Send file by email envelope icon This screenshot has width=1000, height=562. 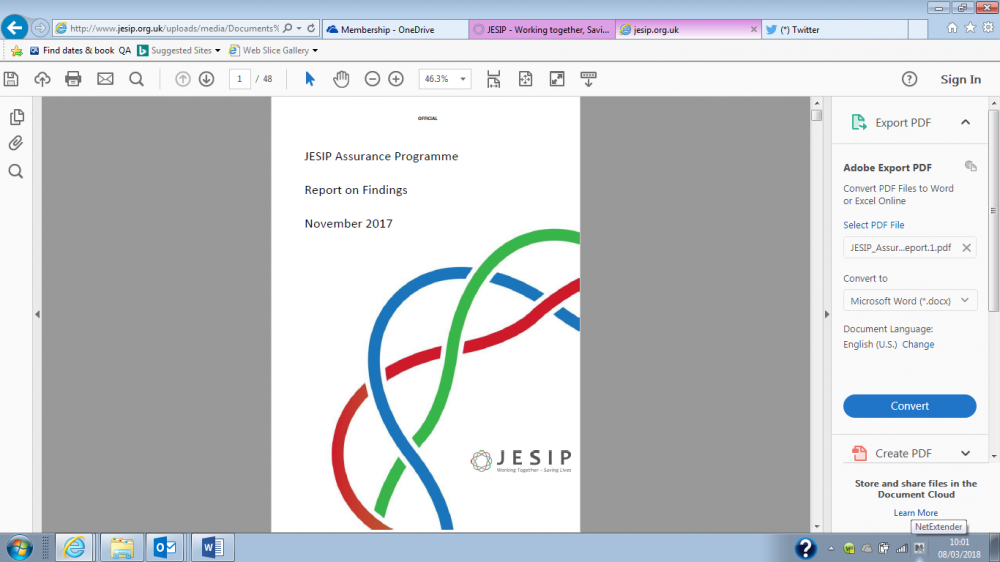(x=105, y=79)
